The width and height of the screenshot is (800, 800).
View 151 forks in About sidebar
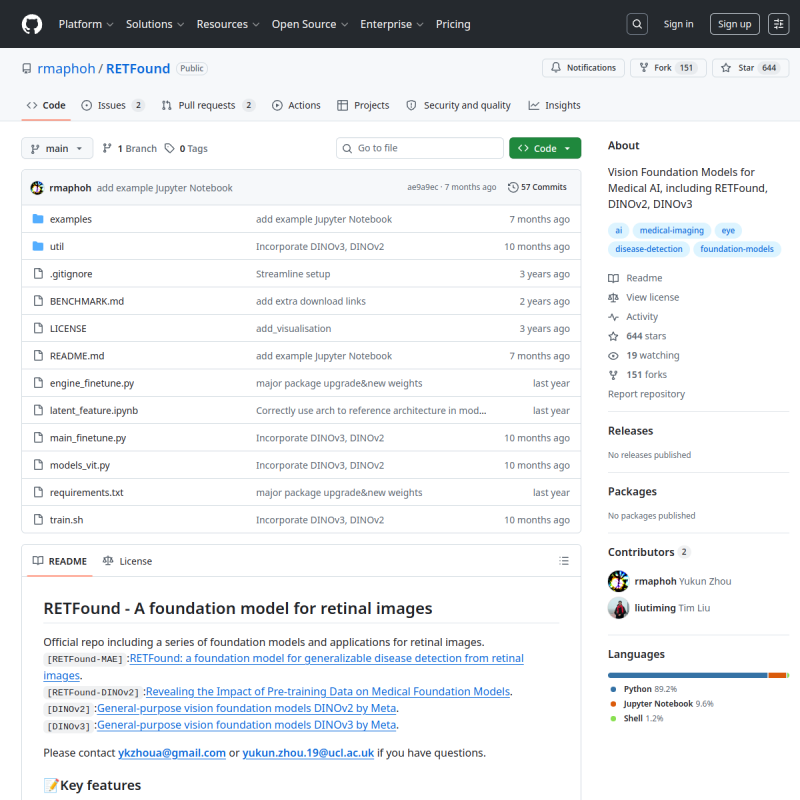[638, 375]
